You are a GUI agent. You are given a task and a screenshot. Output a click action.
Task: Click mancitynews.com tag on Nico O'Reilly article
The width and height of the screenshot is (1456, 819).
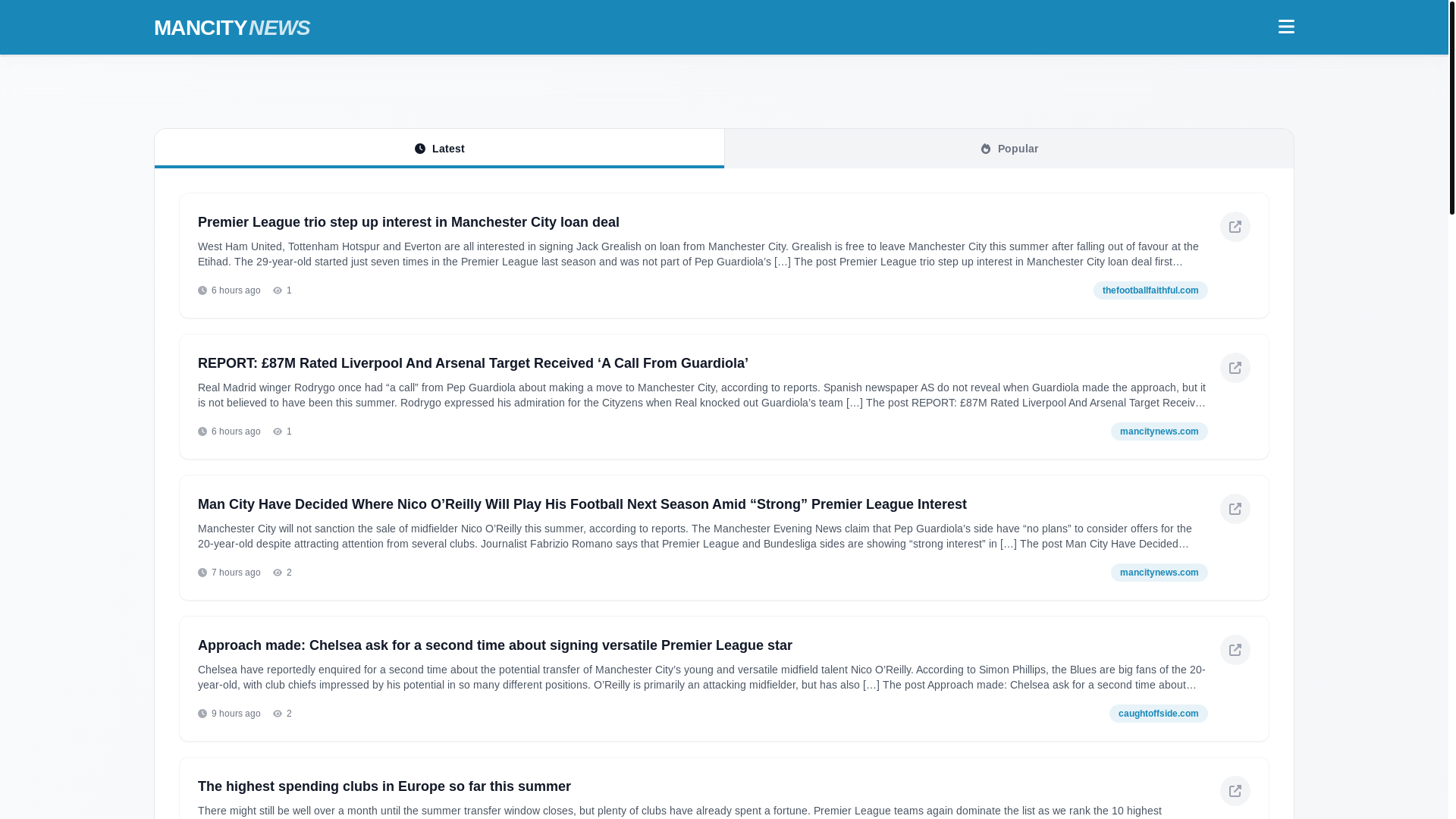[x=1159, y=573]
